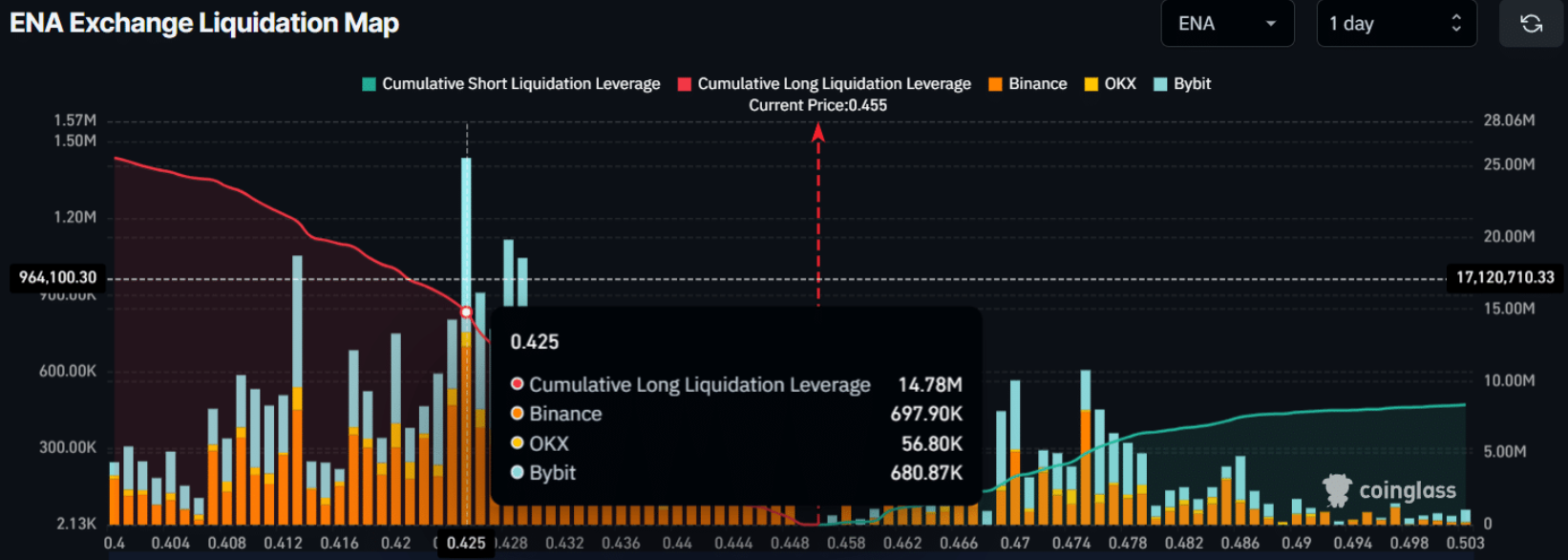Click the refresh icon button
Viewport: 1568px width, 560px height.
(1531, 24)
